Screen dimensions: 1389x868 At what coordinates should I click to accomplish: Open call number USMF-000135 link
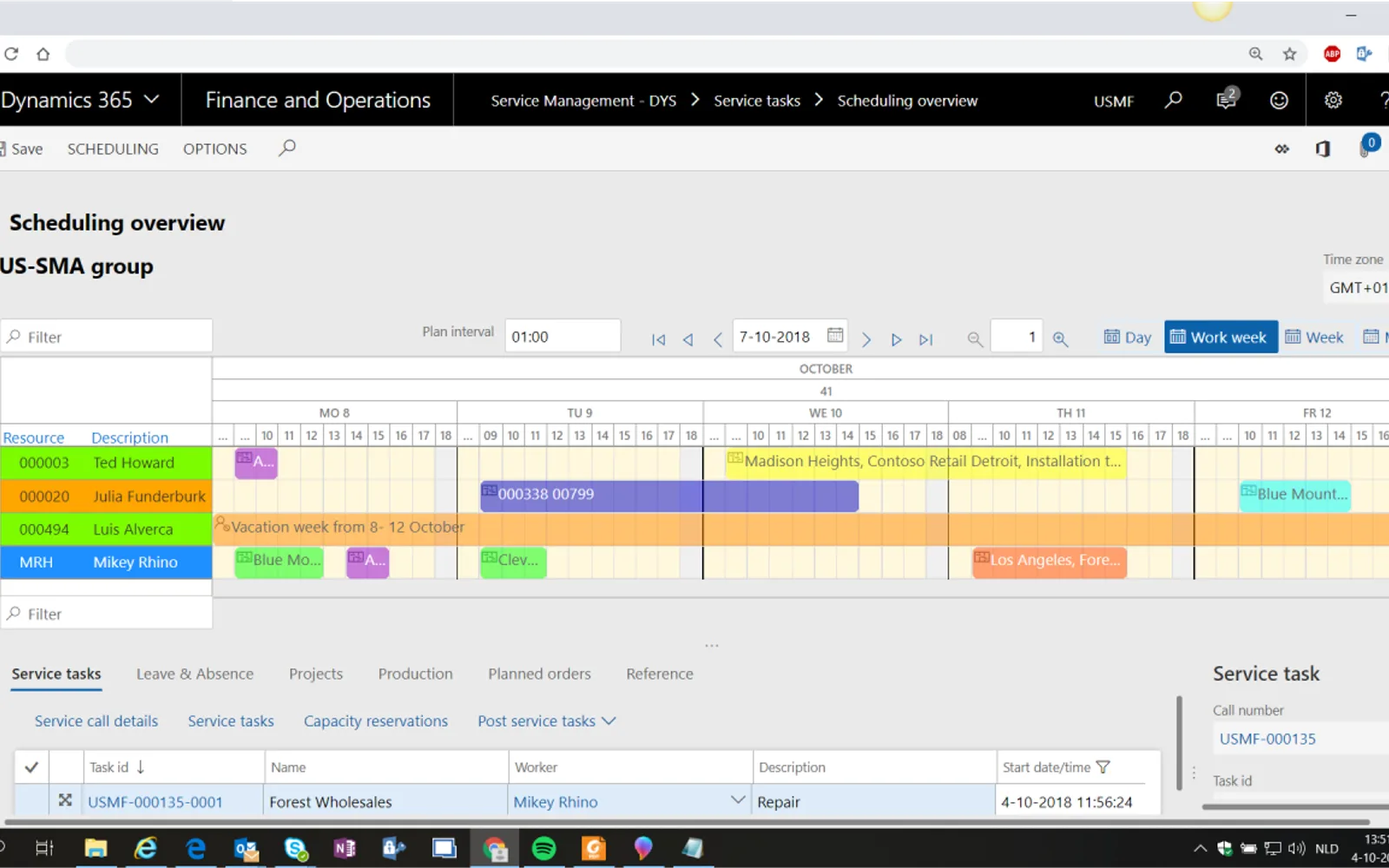1267,739
